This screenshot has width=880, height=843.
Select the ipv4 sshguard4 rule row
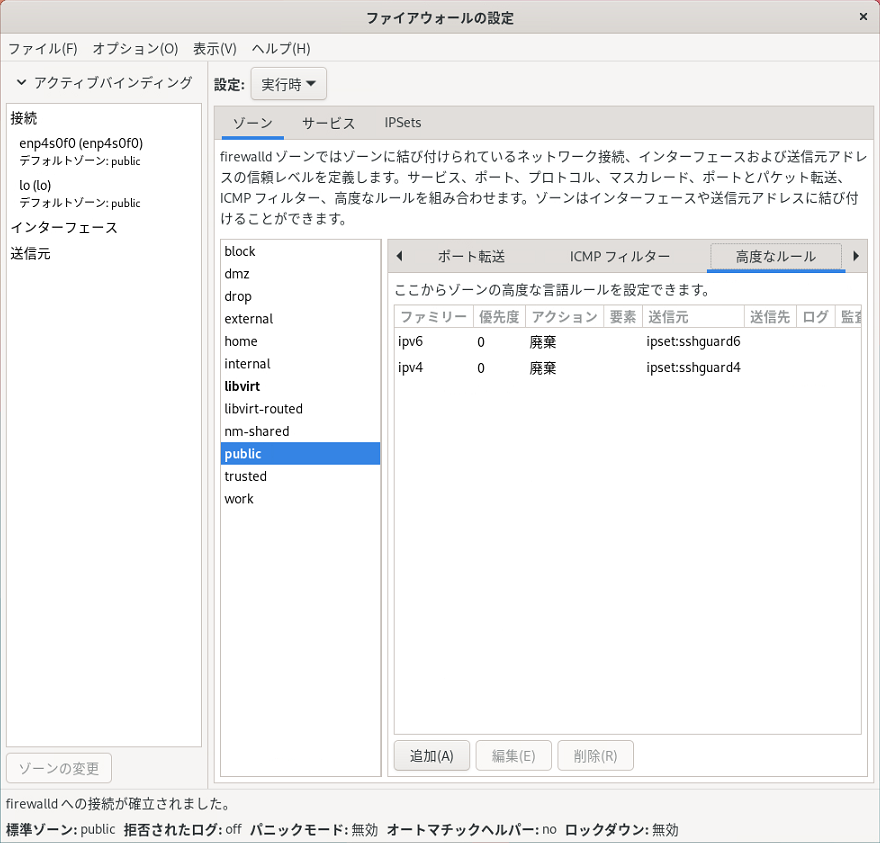click(626, 368)
